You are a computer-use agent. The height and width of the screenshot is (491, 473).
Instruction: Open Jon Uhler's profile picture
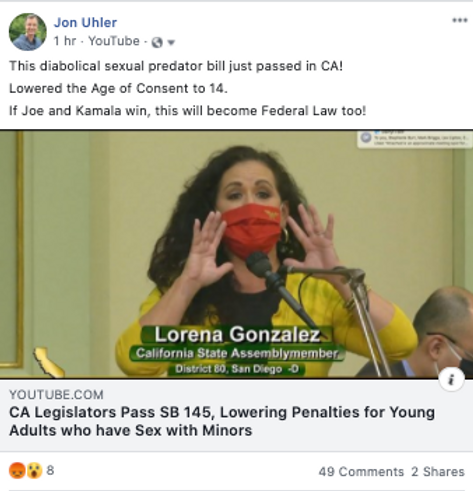click(x=28, y=32)
